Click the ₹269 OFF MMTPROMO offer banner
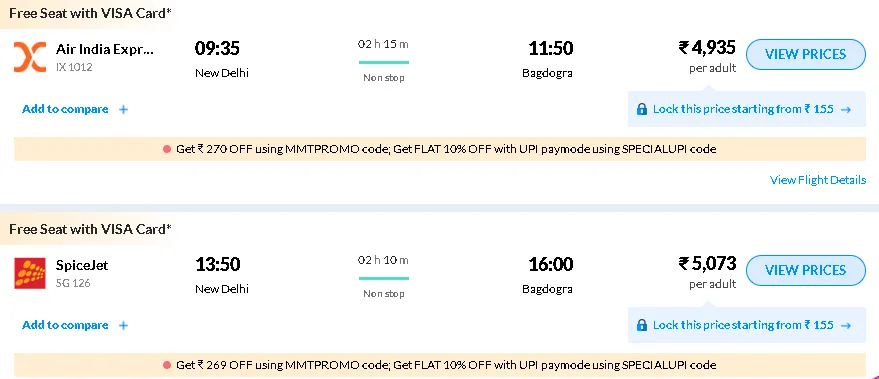 [440, 365]
